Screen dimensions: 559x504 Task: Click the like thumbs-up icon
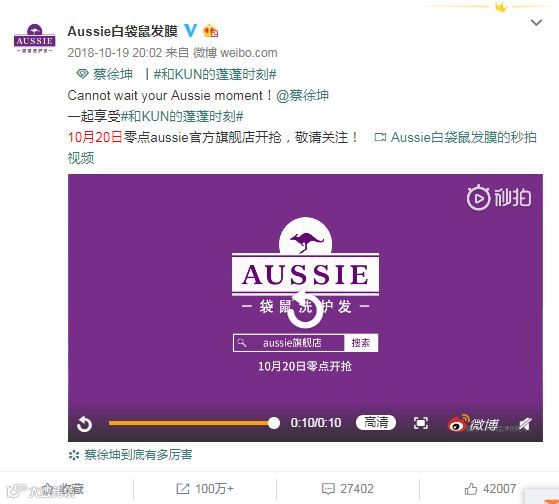click(471, 489)
